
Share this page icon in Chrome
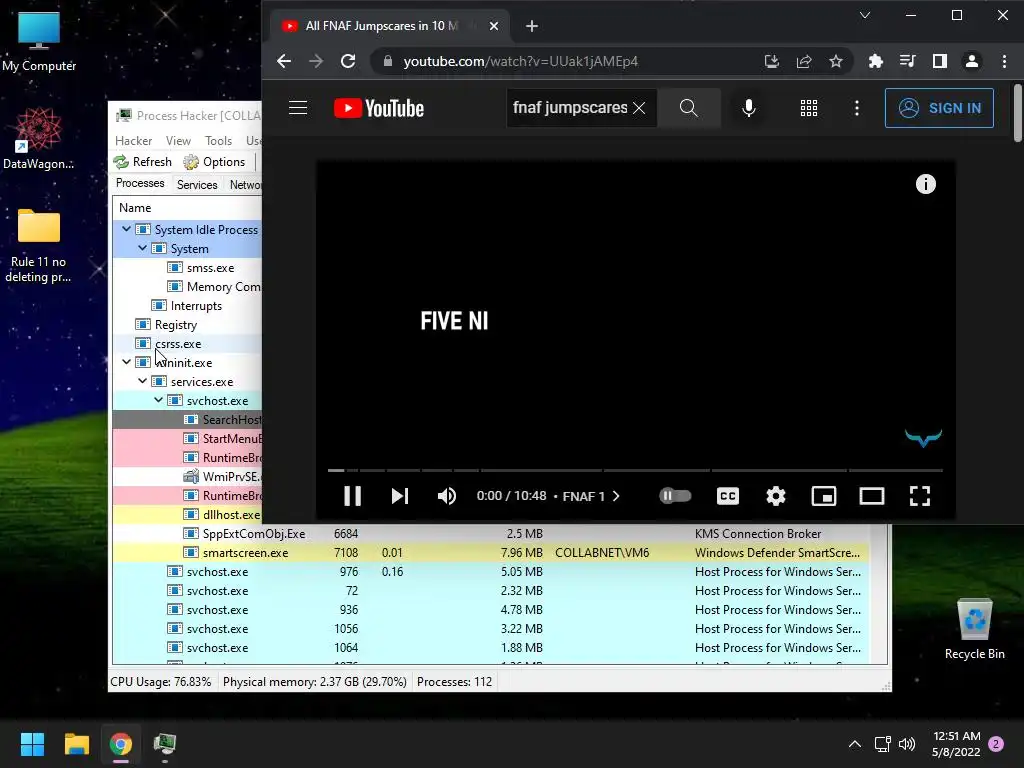[x=804, y=61]
